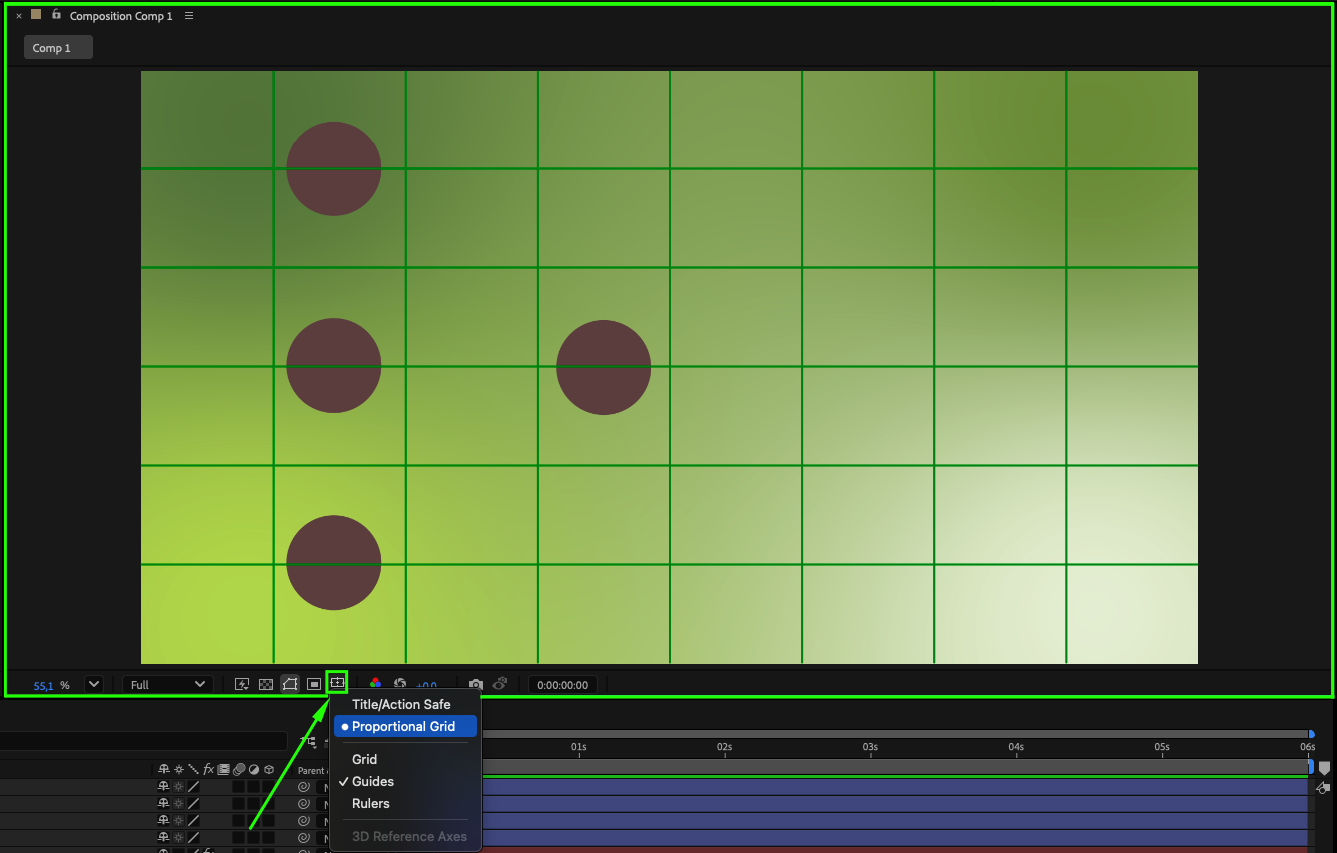
Task: Click the 3D Layer cube column header icon
Action: coord(269,770)
